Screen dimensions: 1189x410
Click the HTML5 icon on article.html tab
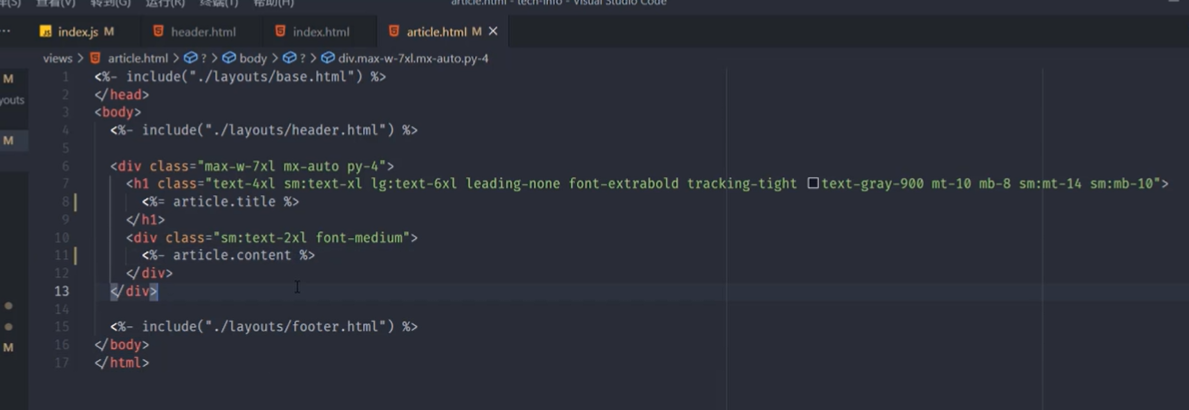coord(394,32)
